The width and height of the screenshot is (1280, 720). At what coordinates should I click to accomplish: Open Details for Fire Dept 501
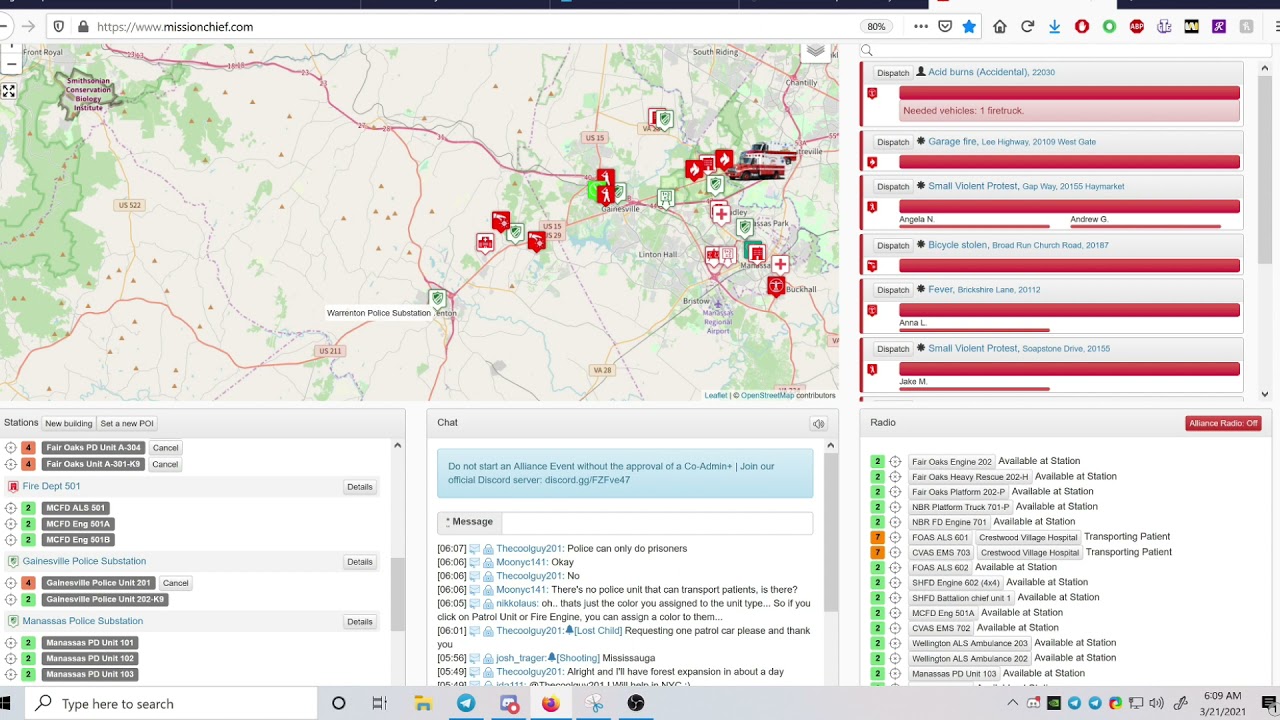pyautogui.click(x=359, y=487)
